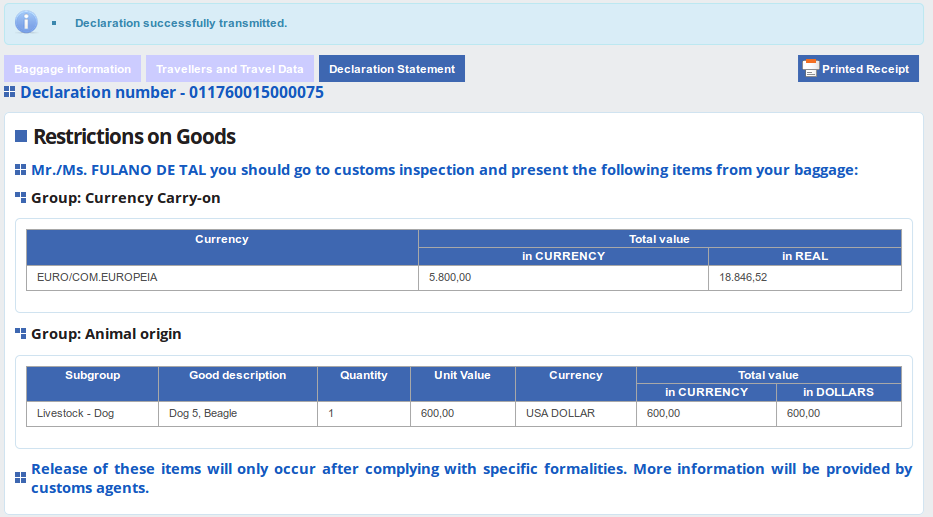Select the Declaration Statement tab
933x517 pixels.
pyautogui.click(x=392, y=69)
